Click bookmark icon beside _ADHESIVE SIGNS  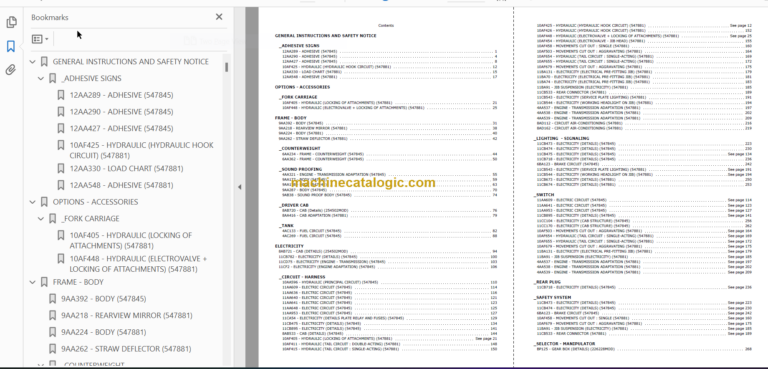point(52,78)
